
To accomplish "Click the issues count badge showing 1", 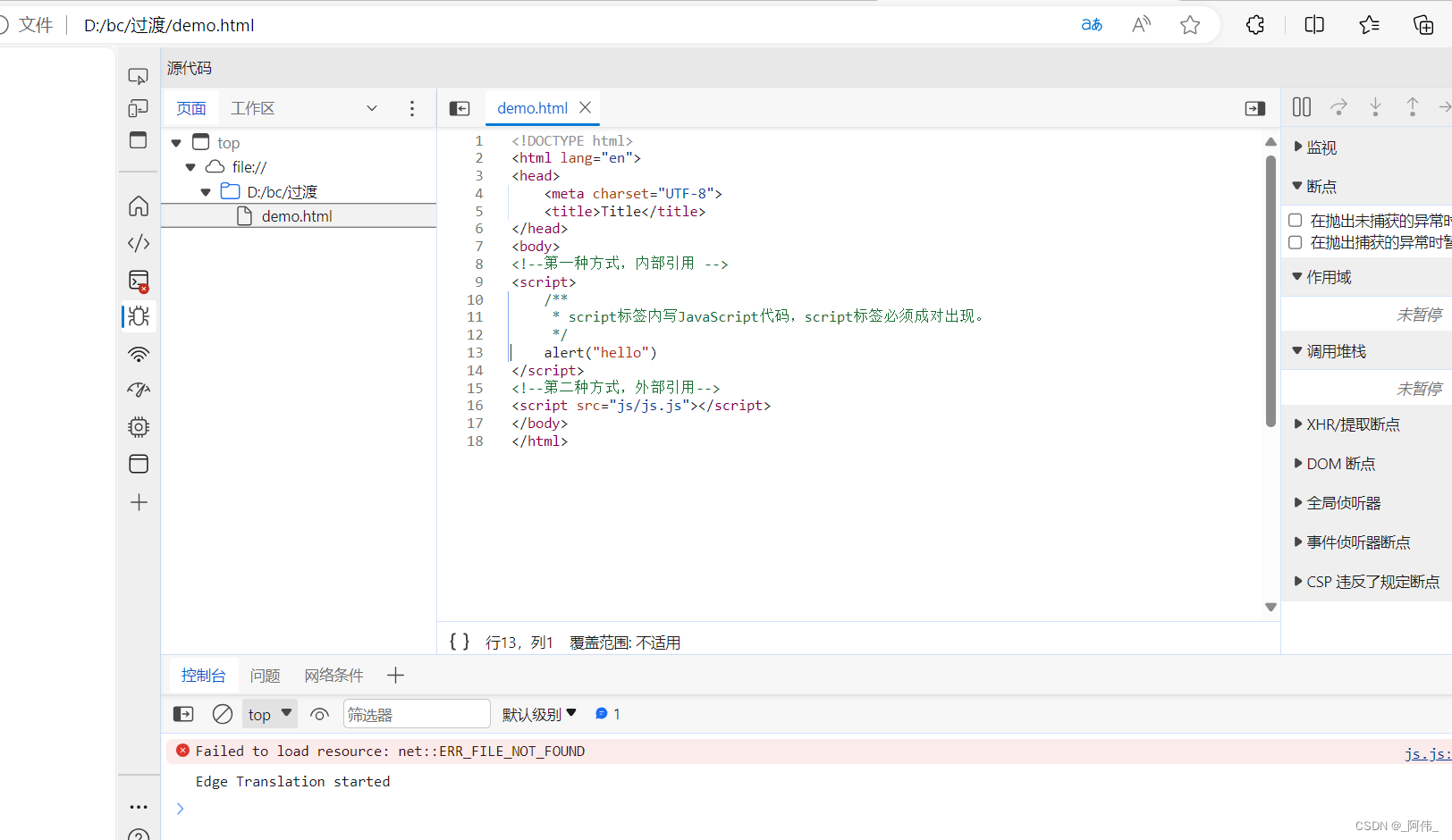I will (608, 714).
